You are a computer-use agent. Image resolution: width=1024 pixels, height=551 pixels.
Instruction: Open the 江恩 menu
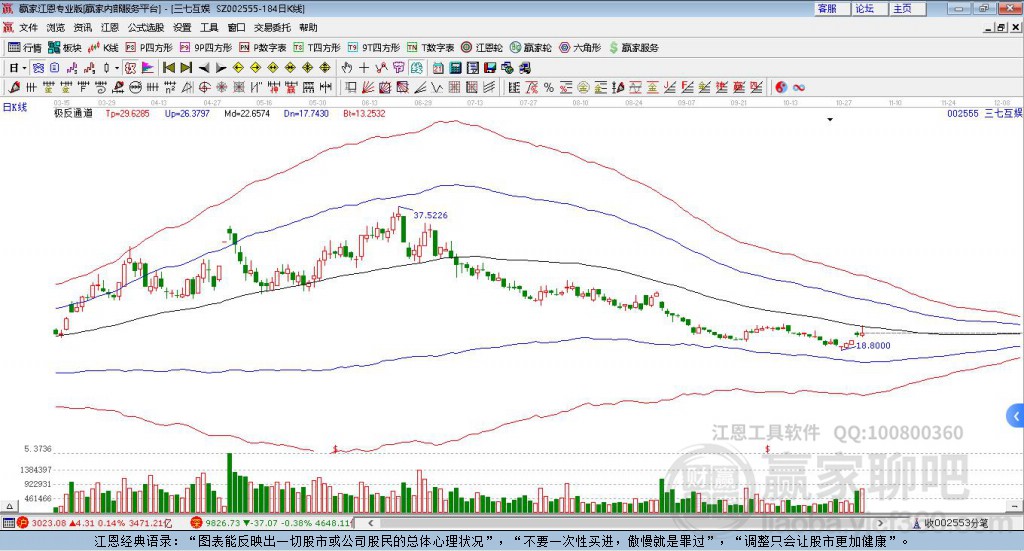point(110,27)
